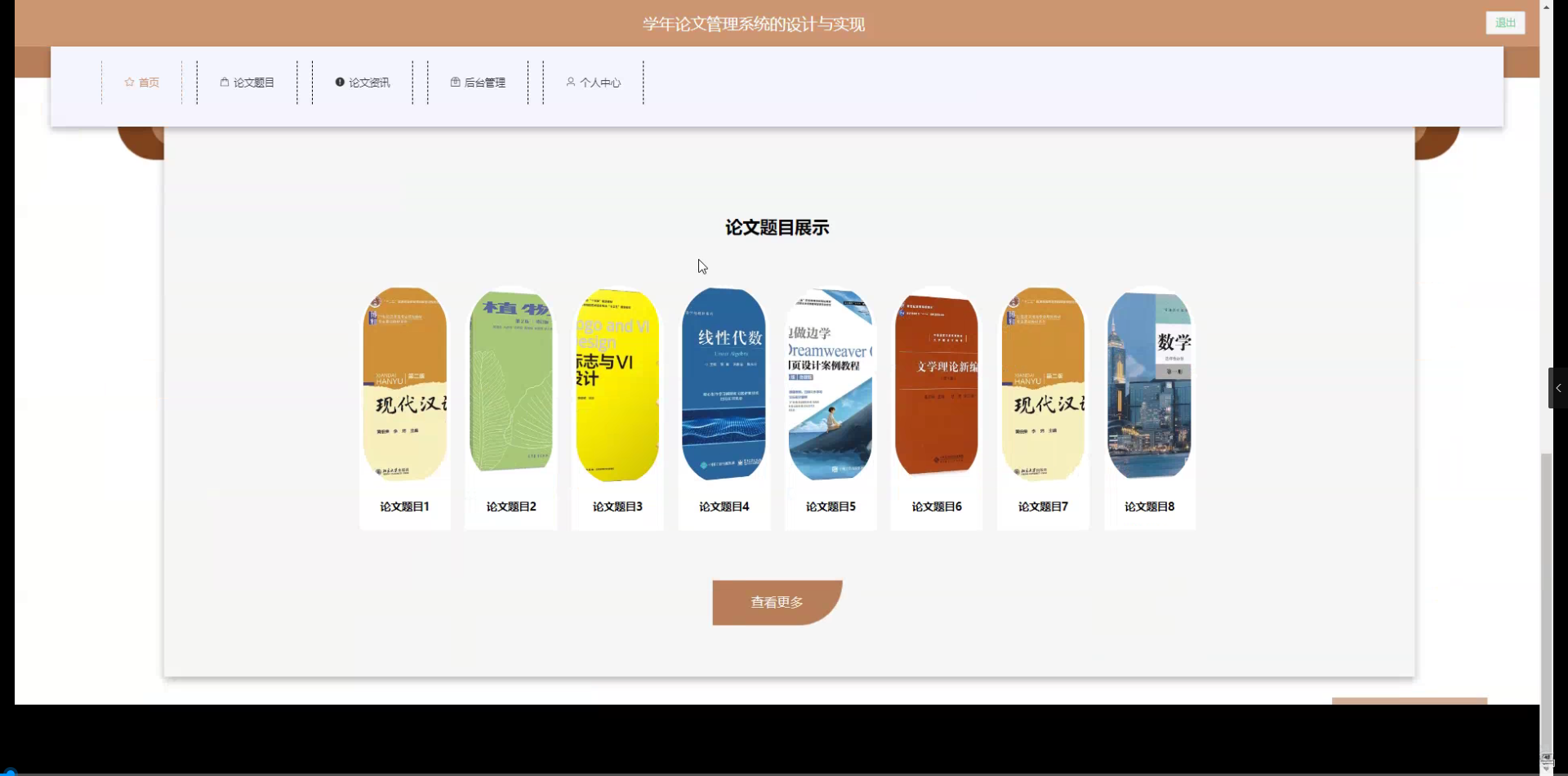Click the vertical scrollbar thumb
The height and width of the screenshot is (776, 1568).
(1546, 603)
